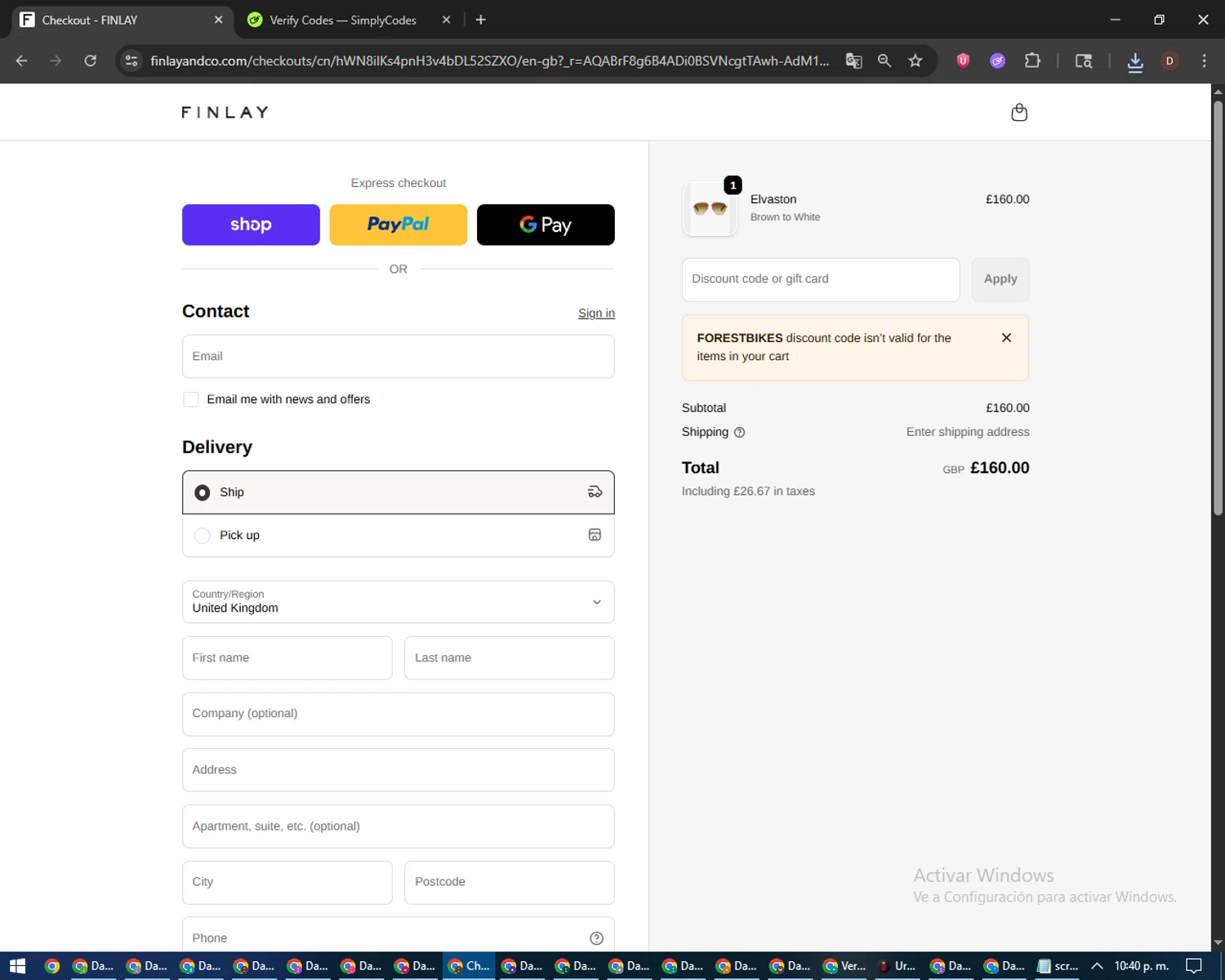Click the 'Brown to White' variant text

tap(785, 217)
